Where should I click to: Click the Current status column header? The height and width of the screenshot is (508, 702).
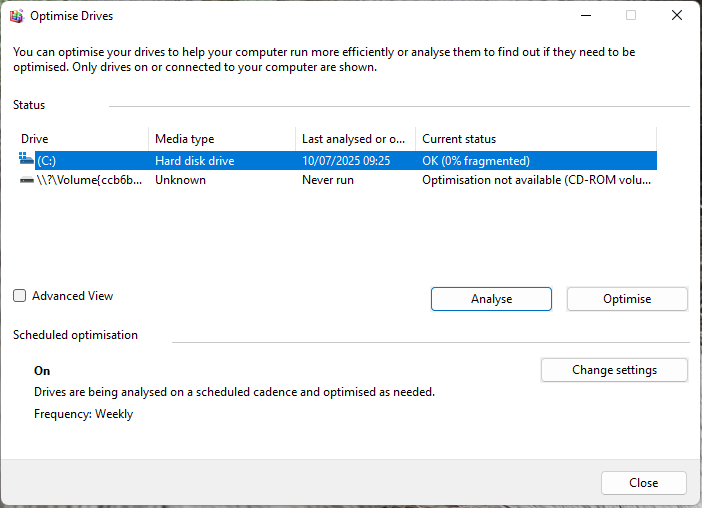459,139
